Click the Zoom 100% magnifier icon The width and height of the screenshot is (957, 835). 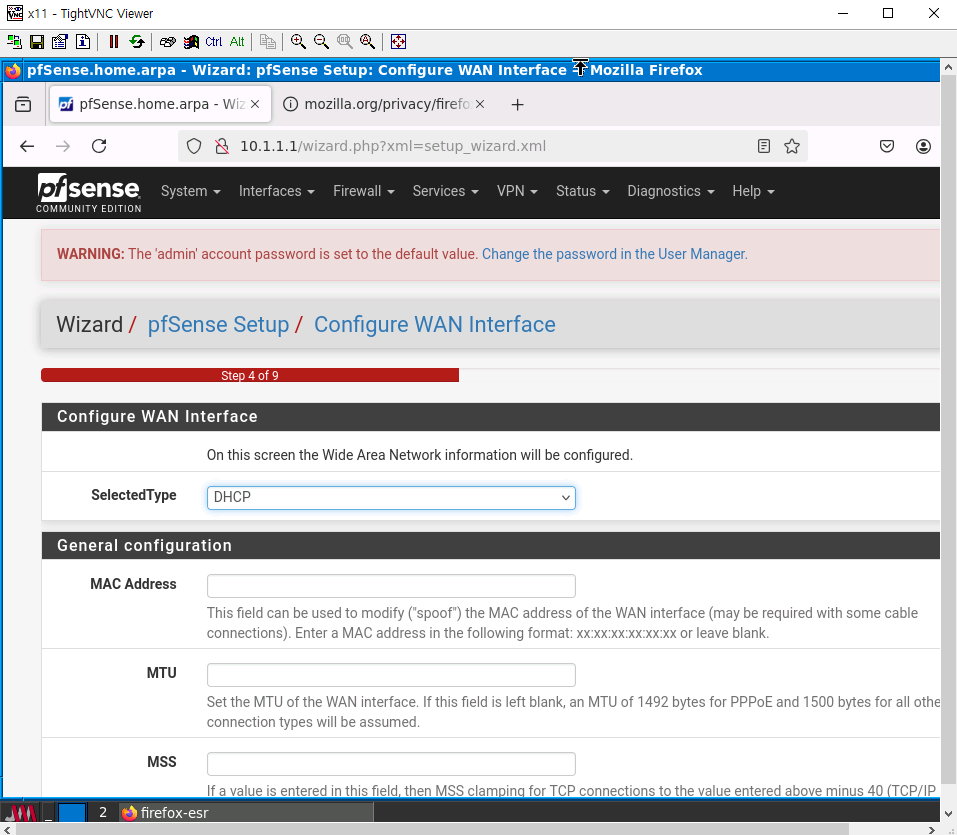point(344,42)
